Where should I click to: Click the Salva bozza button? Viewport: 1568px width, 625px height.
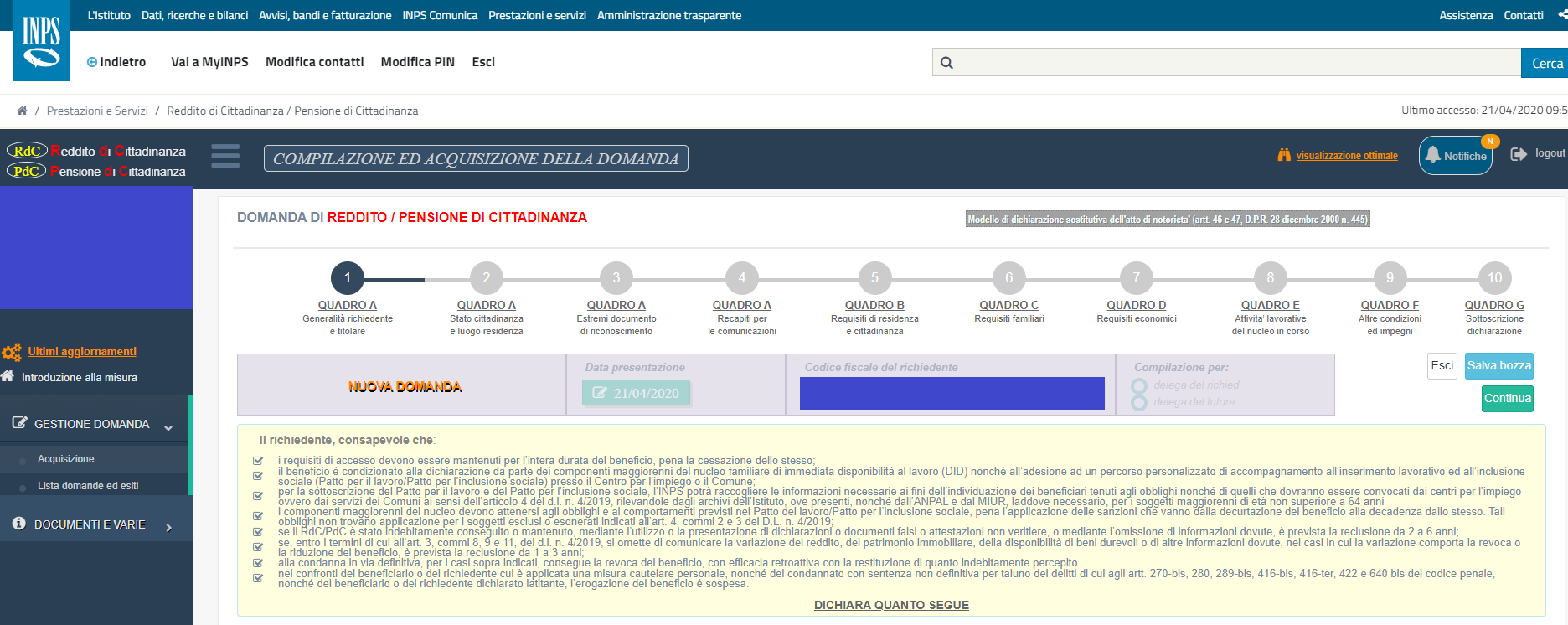[1499, 366]
